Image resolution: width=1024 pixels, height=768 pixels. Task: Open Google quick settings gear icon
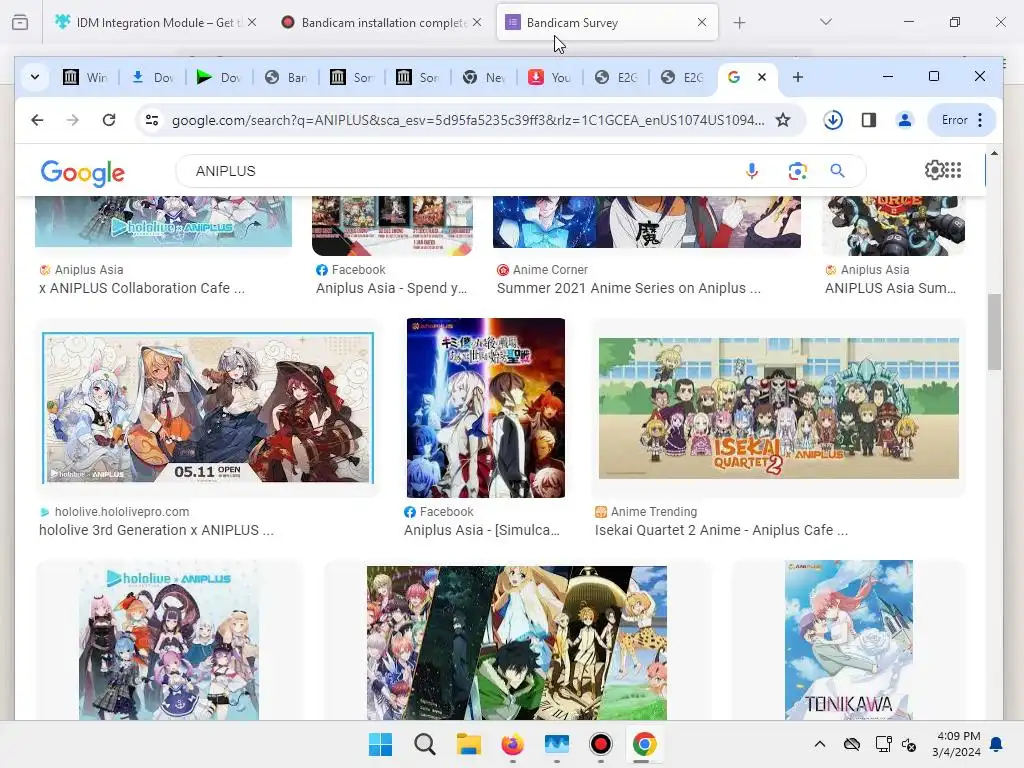(935, 170)
